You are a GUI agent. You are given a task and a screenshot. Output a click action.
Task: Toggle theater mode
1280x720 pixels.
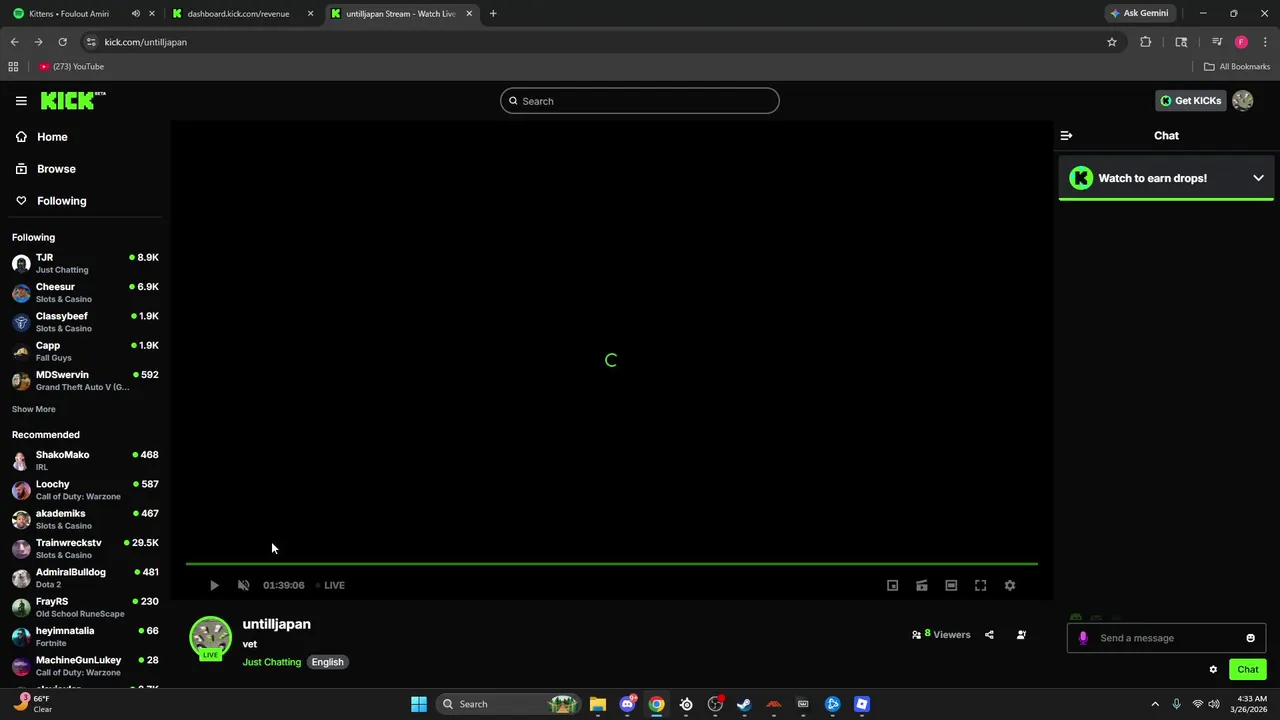coord(951,585)
